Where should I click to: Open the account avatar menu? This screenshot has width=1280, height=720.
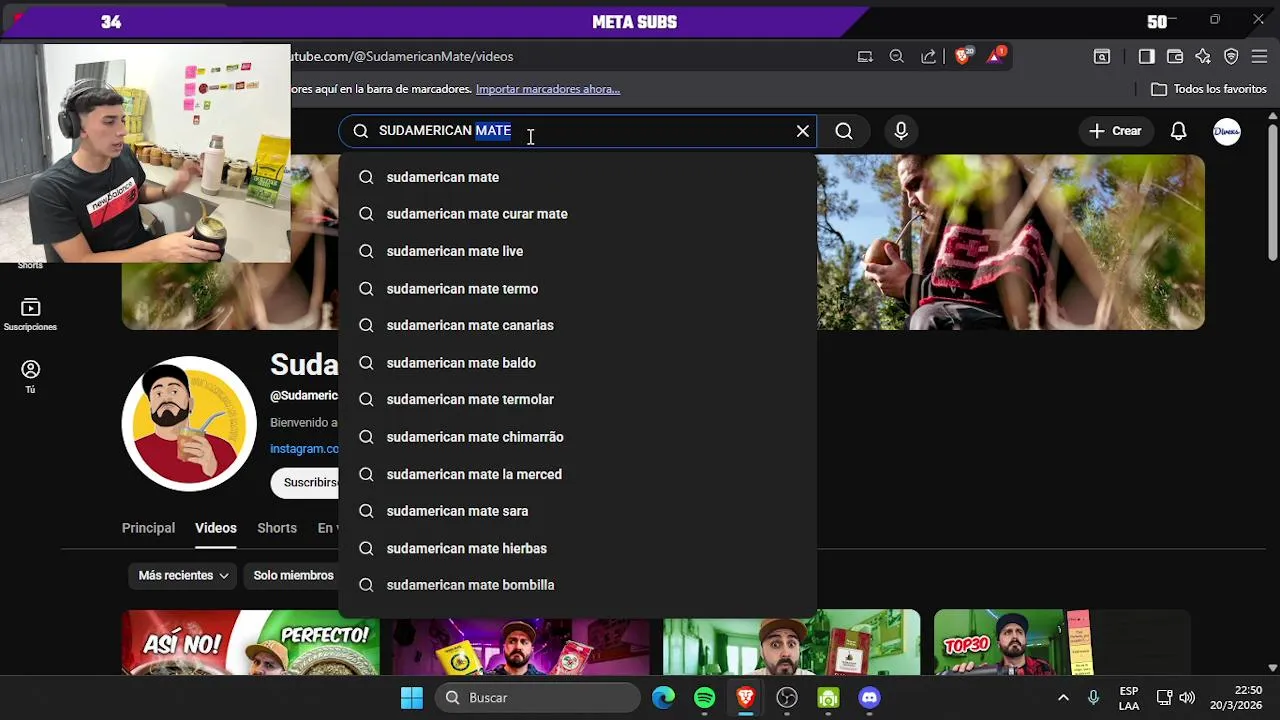click(1227, 131)
